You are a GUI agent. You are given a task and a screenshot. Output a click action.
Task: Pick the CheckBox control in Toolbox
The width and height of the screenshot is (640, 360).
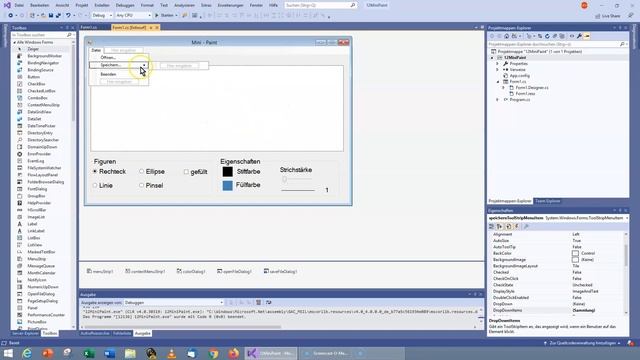pyautogui.click(x=36, y=84)
